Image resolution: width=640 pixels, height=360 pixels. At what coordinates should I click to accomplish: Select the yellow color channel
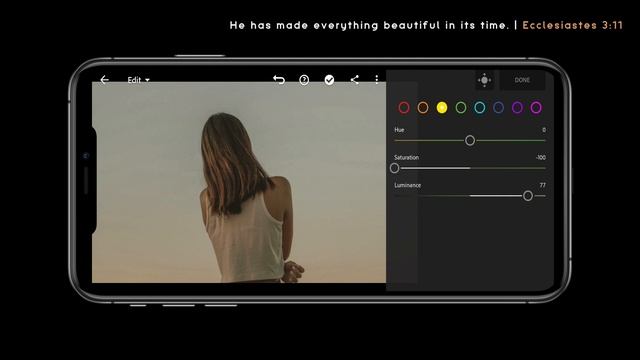coord(442,108)
